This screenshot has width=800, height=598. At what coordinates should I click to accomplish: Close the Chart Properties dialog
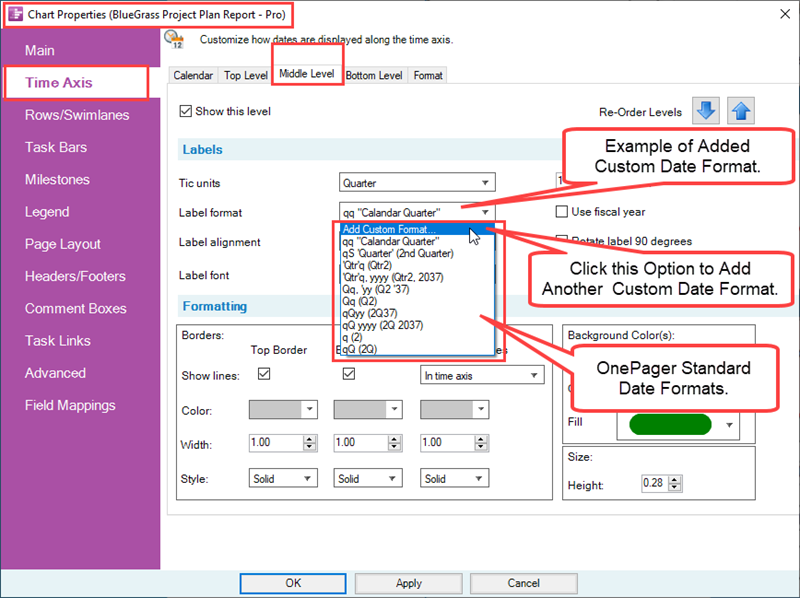[785, 14]
